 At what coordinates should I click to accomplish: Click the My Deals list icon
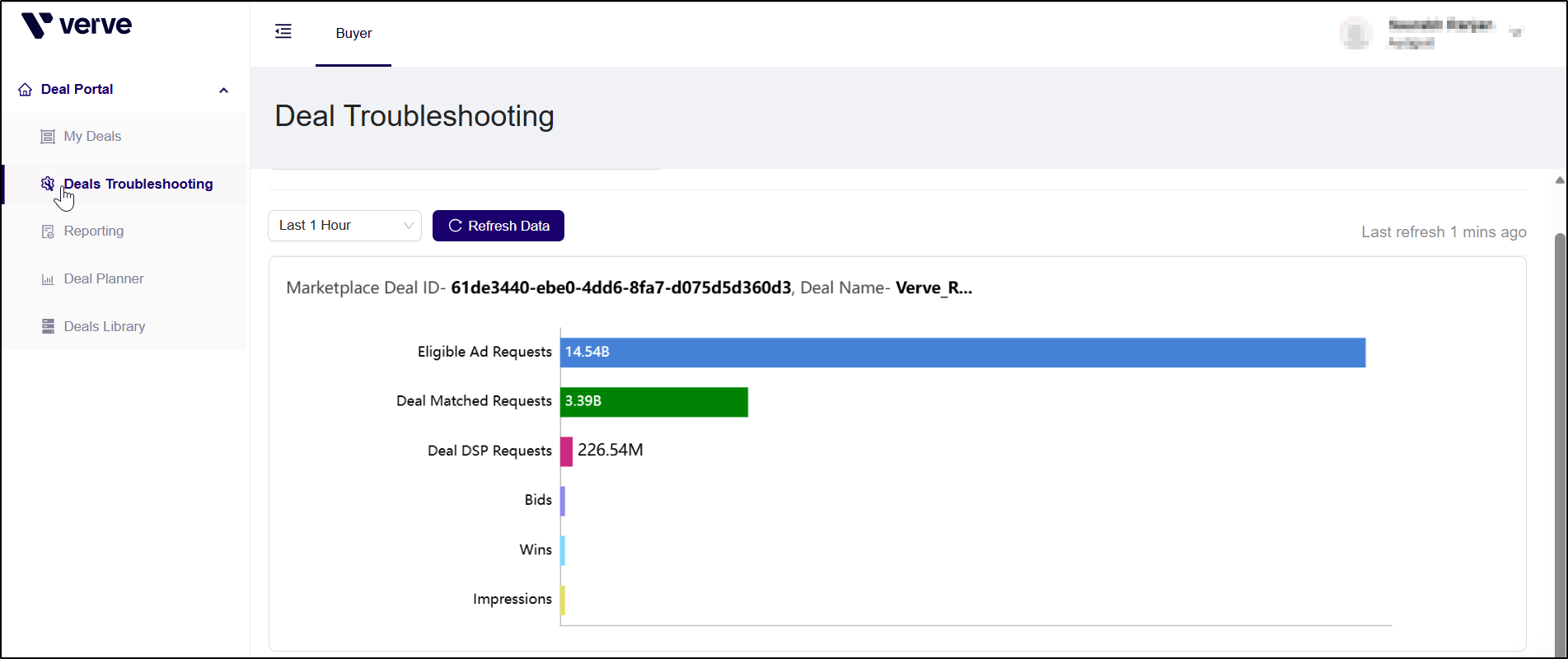(x=48, y=137)
